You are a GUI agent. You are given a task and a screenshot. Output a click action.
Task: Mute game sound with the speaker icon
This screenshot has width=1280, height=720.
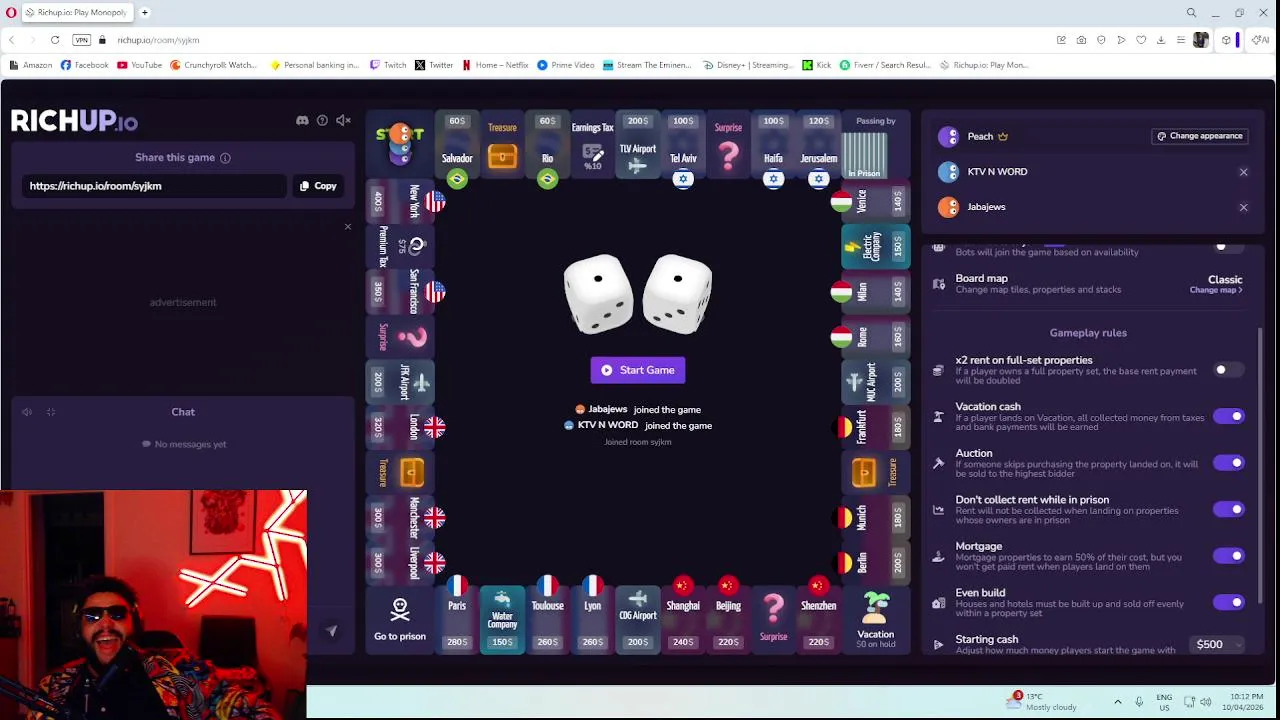(343, 121)
